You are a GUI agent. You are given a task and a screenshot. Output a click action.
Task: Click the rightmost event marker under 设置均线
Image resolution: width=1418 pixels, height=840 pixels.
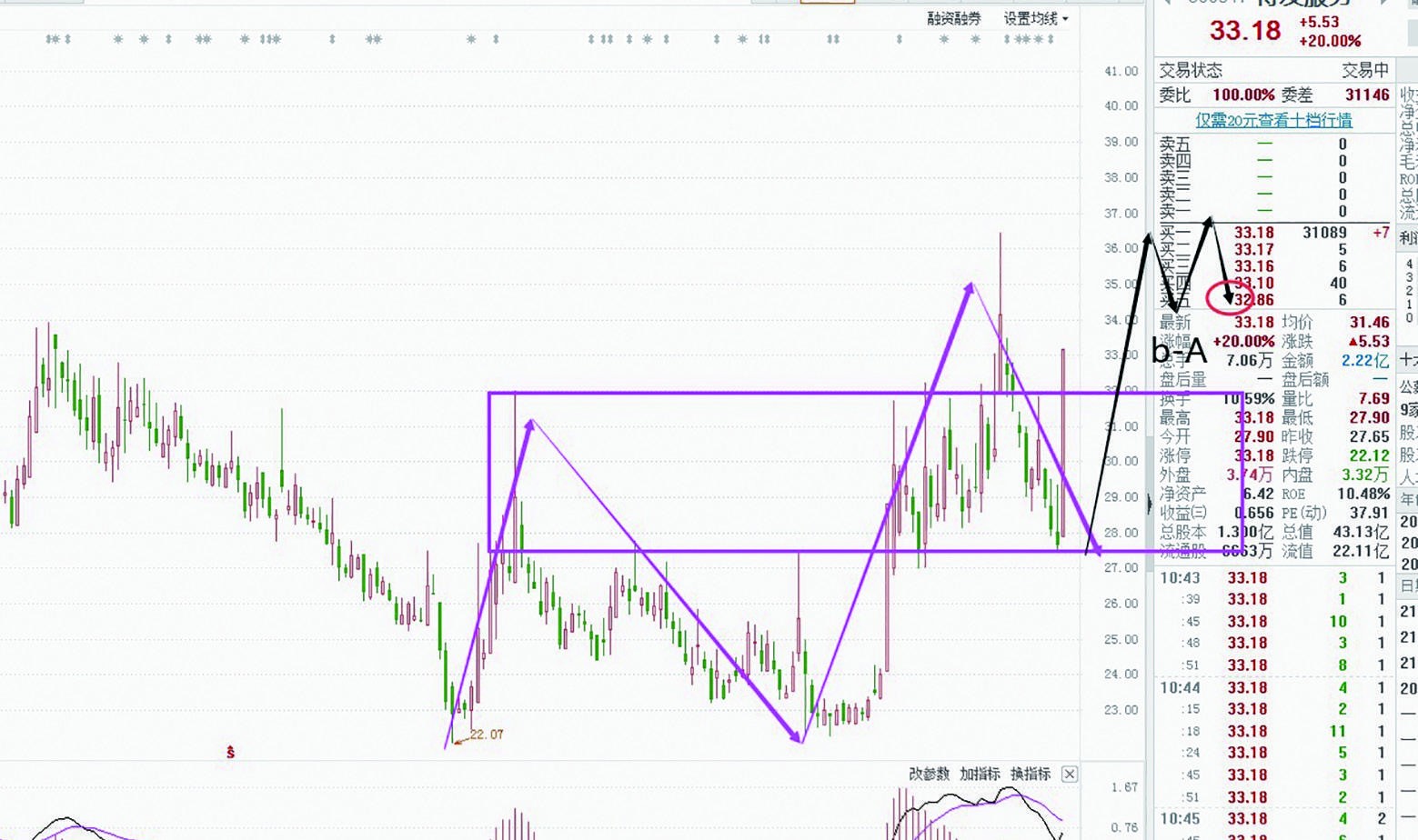click(1051, 39)
